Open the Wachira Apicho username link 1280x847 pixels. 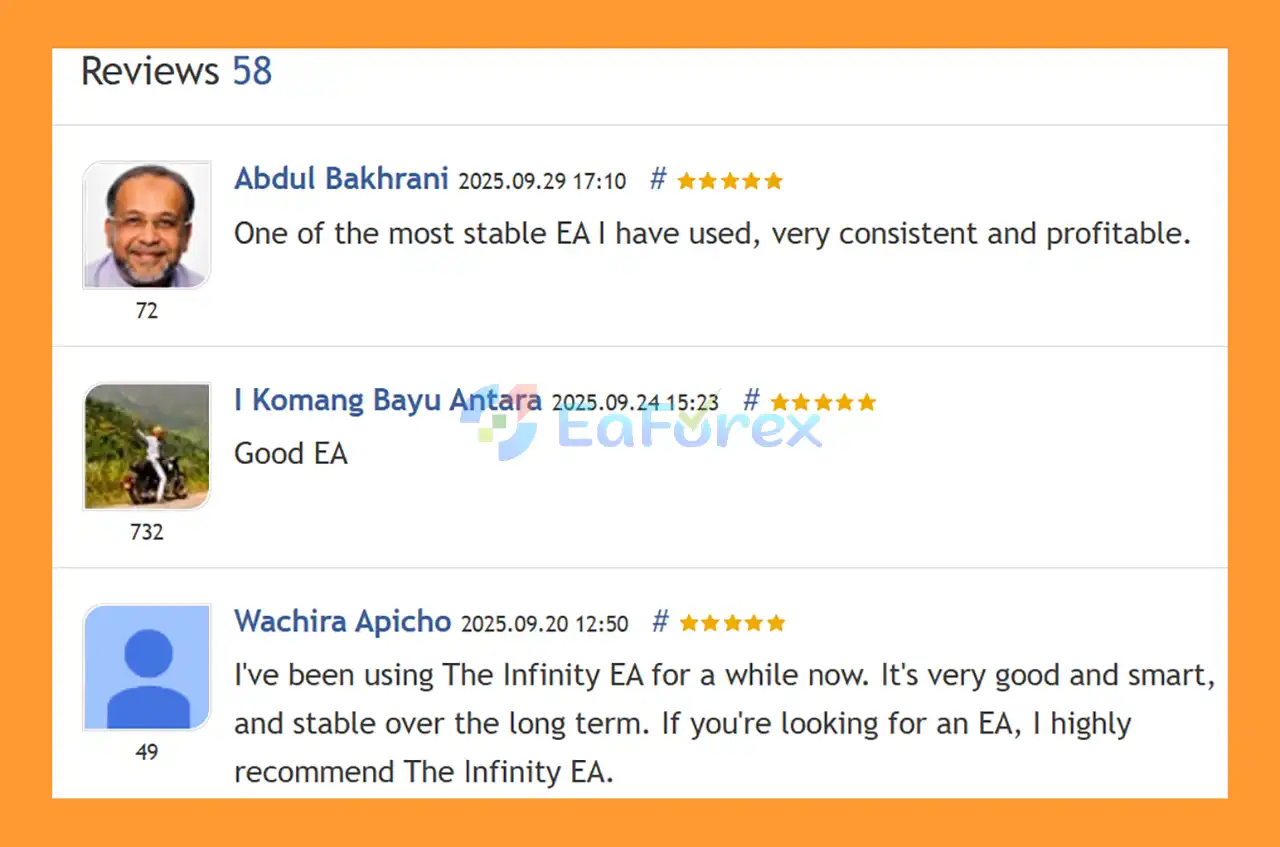(x=343, y=621)
